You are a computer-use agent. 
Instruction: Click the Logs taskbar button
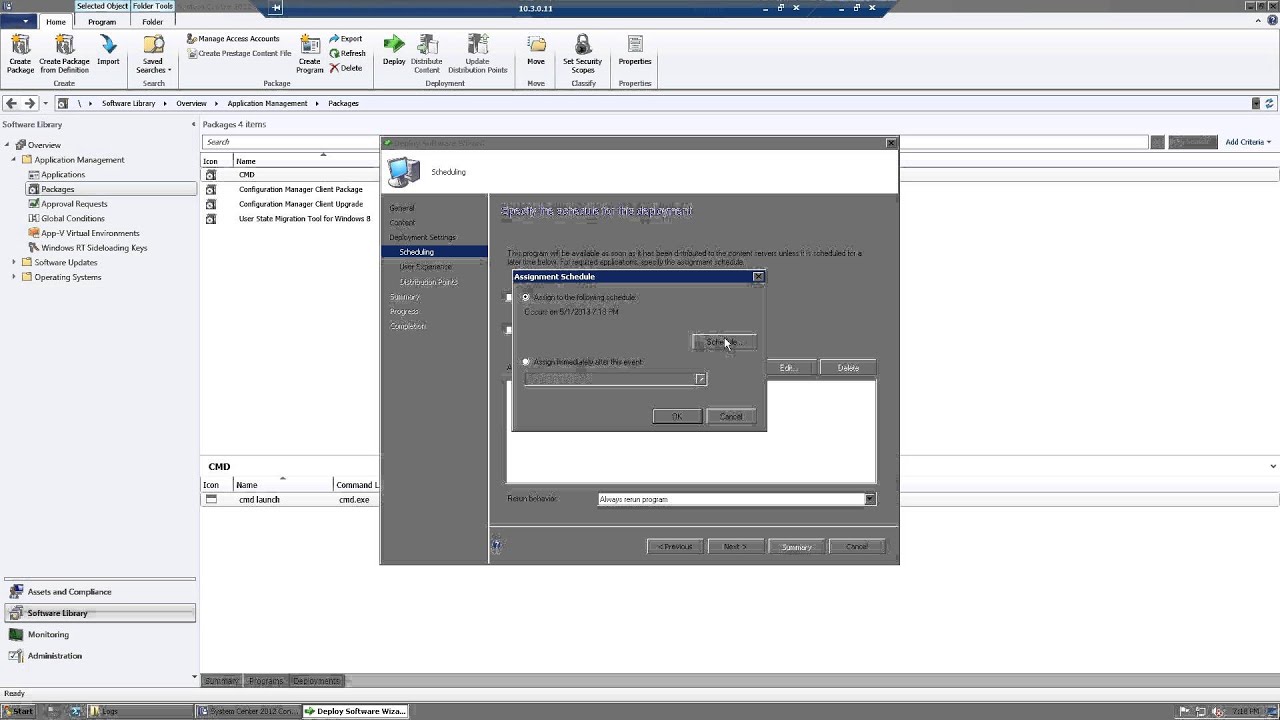140,711
